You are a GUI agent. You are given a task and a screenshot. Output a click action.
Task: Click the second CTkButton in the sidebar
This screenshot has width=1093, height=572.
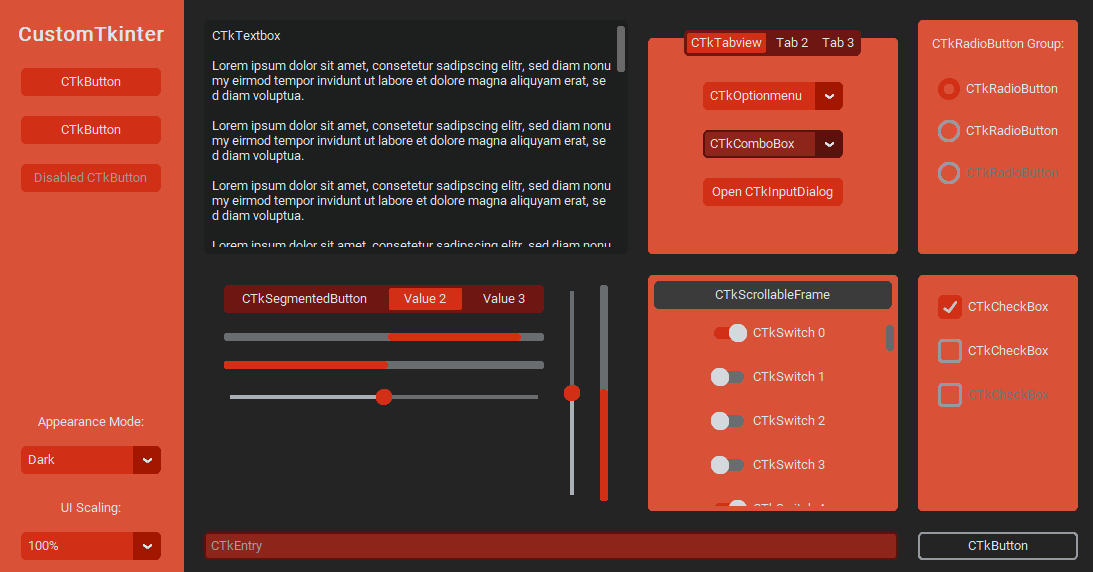[91, 130]
